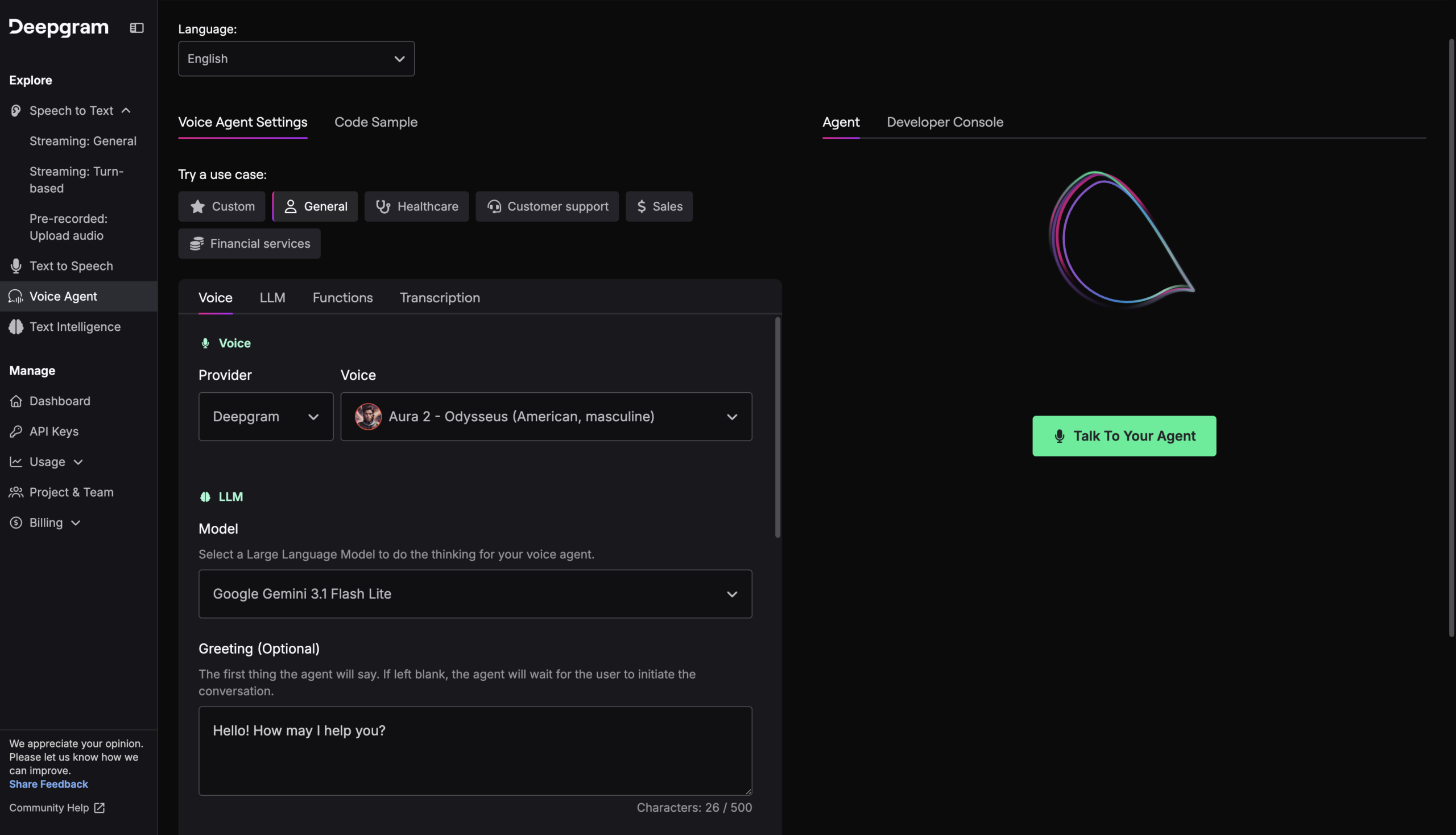Open the Voice dropdown showing Aura 2 Odysseus
Image resolution: width=1456 pixels, height=835 pixels.
coord(546,416)
